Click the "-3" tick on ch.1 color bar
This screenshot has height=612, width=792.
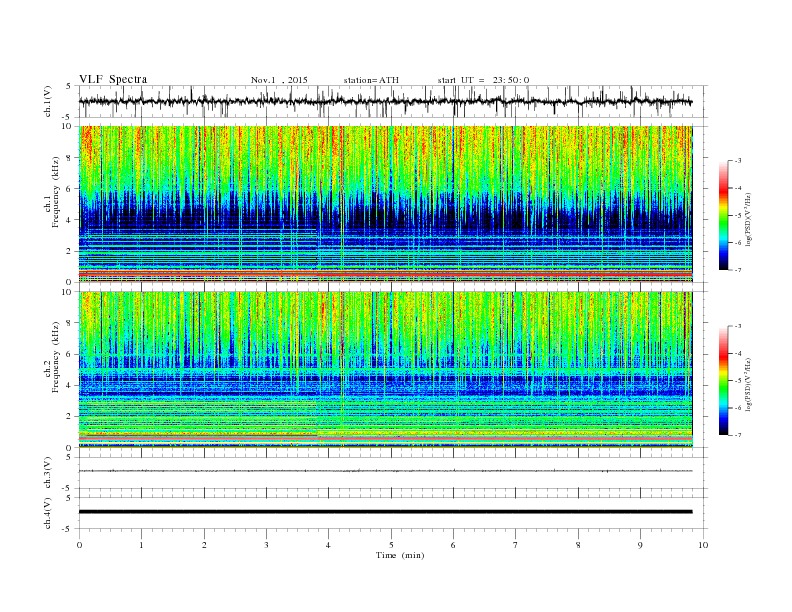coord(737,161)
